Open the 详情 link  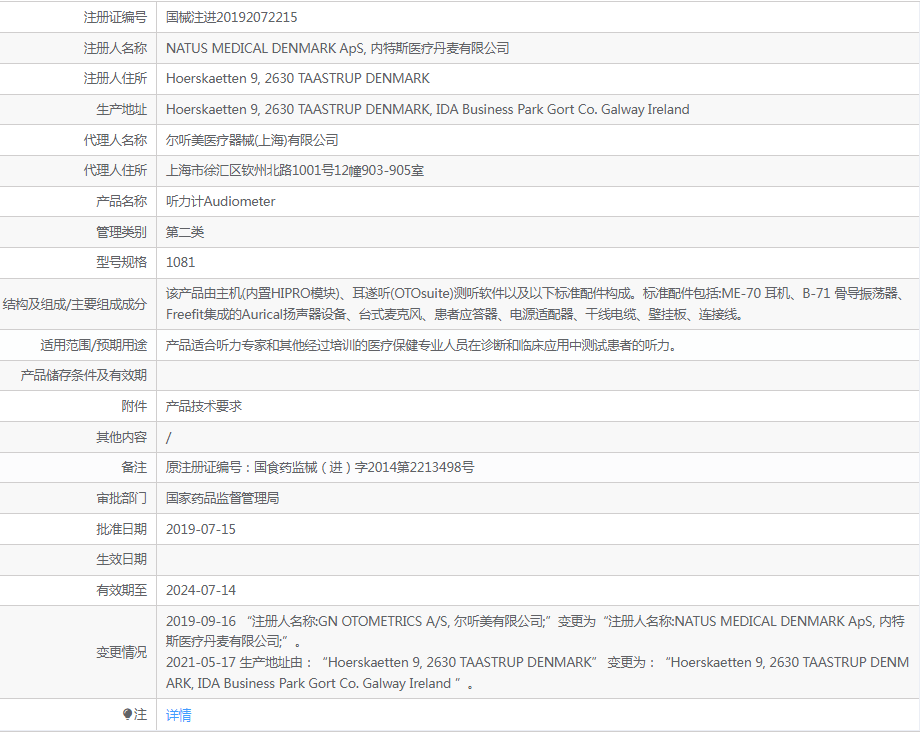click(178, 715)
